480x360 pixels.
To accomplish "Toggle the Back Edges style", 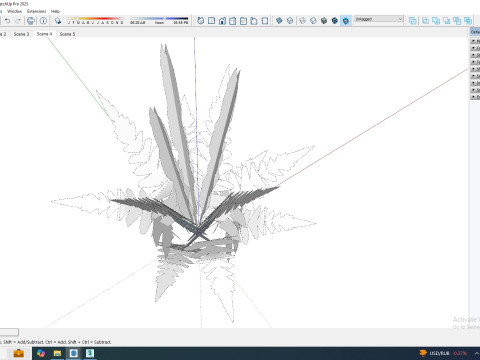I will pyautogui.click(x=290, y=21).
